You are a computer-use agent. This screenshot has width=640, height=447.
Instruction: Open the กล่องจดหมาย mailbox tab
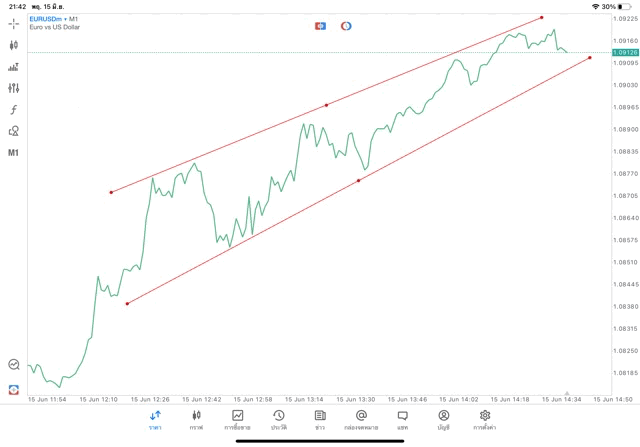tap(360, 420)
